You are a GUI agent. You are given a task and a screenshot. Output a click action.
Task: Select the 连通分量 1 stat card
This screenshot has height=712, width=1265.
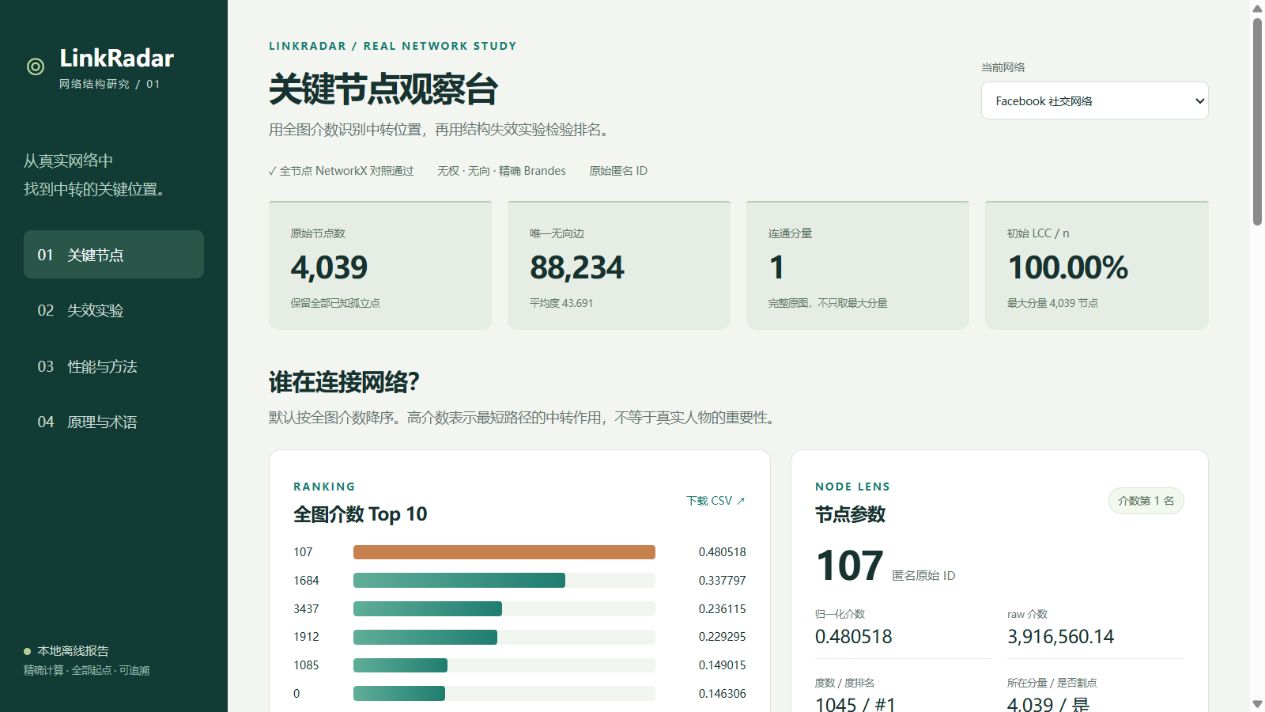pyautogui.click(x=858, y=265)
